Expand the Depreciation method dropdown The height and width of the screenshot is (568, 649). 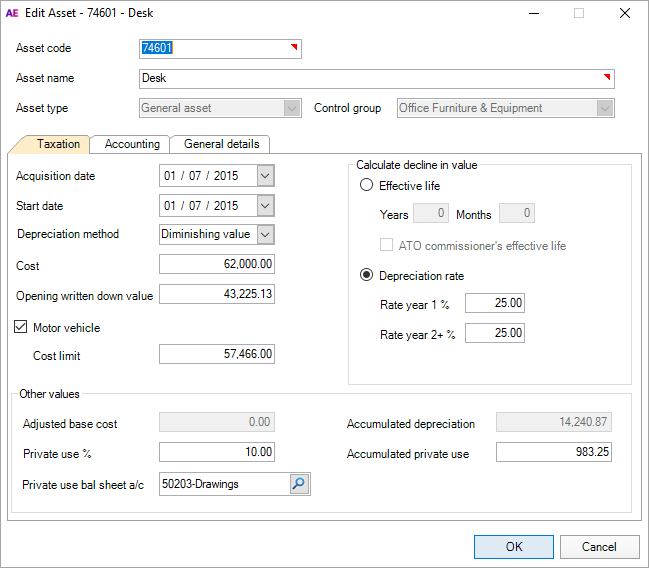point(265,234)
